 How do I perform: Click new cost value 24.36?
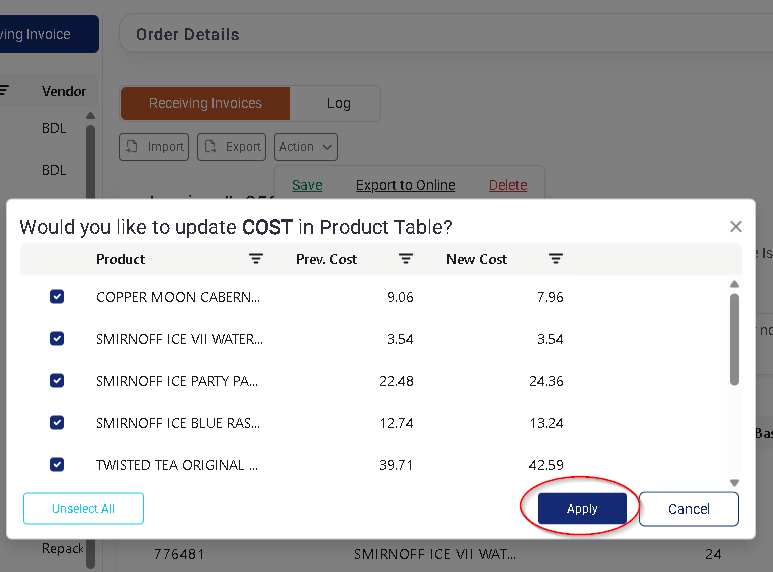pyautogui.click(x=546, y=381)
